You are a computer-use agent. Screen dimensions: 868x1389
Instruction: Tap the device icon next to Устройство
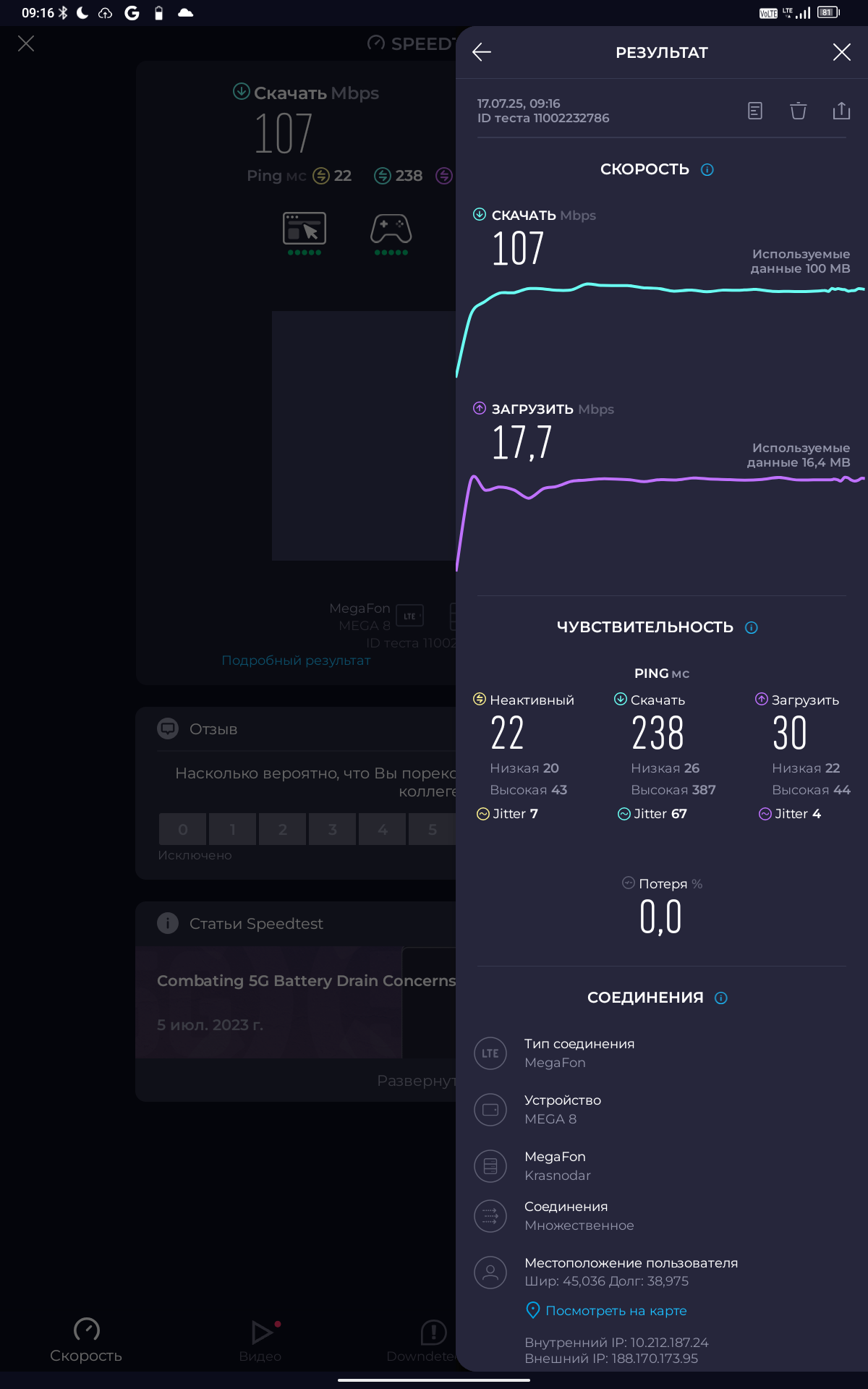point(490,1110)
